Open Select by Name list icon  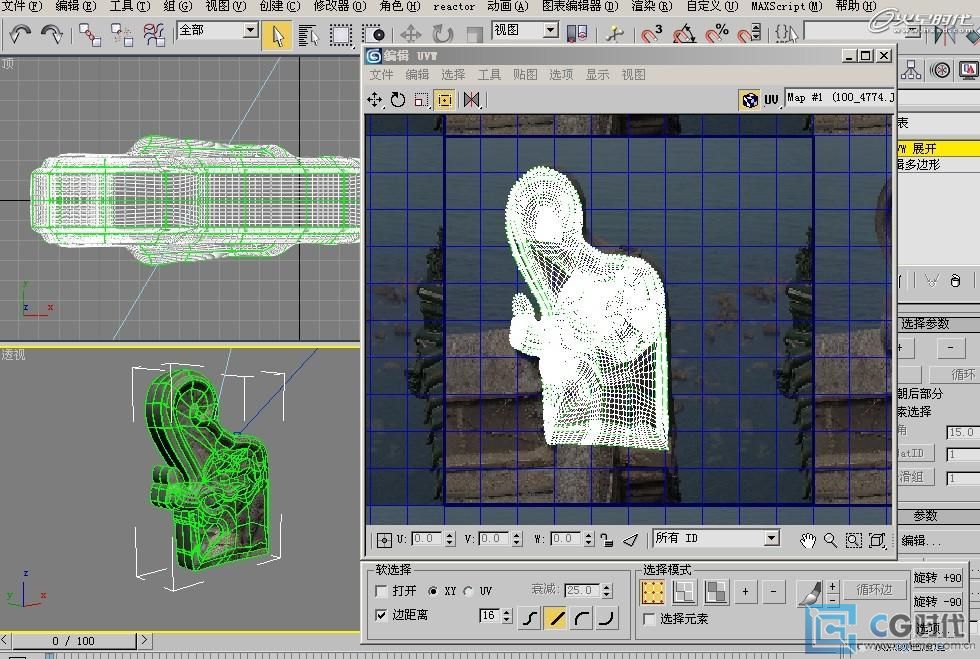click(308, 35)
